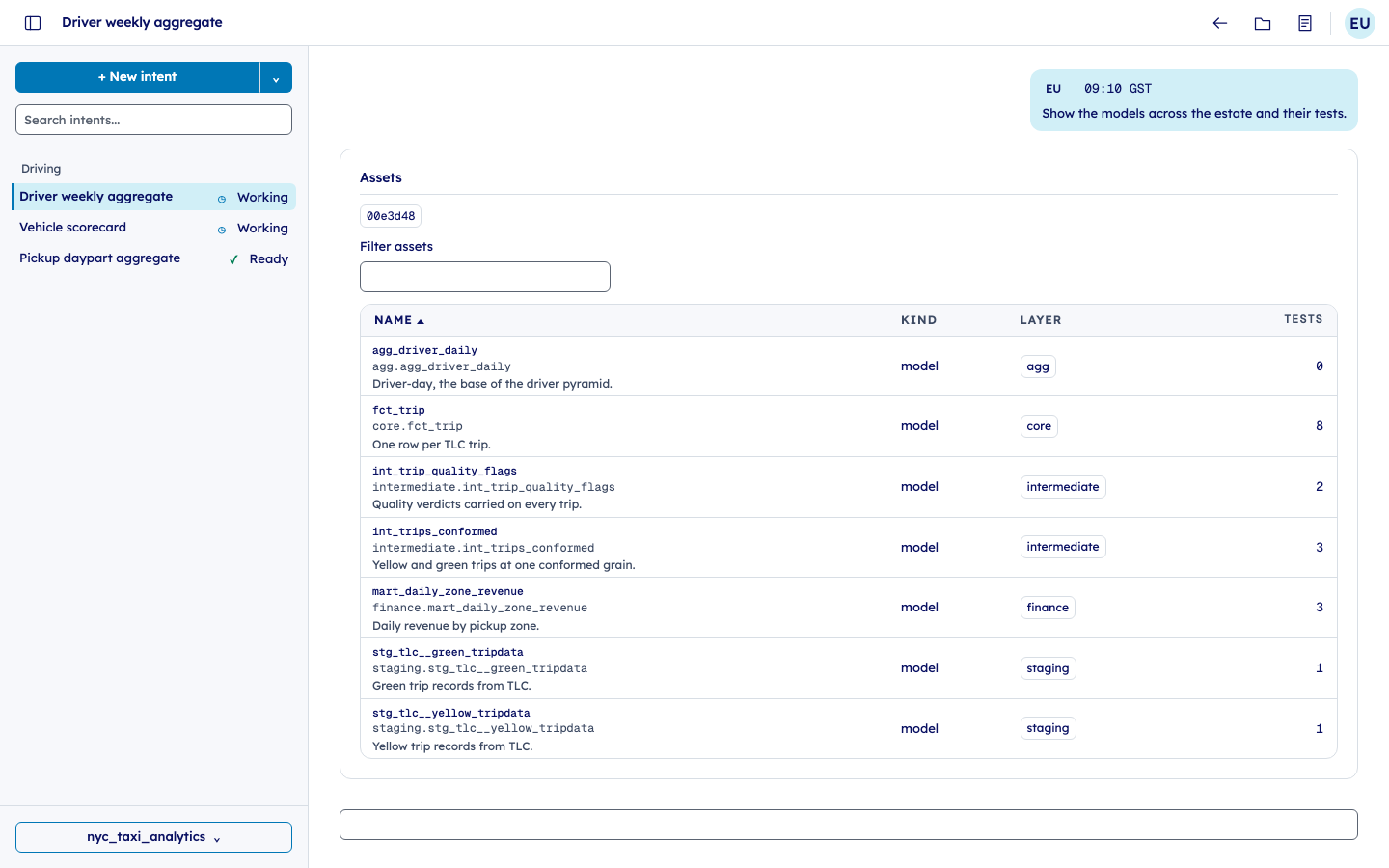This screenshot has height=868, width=1389.
Task: Click the Assets panel heading
Action: 381,177
